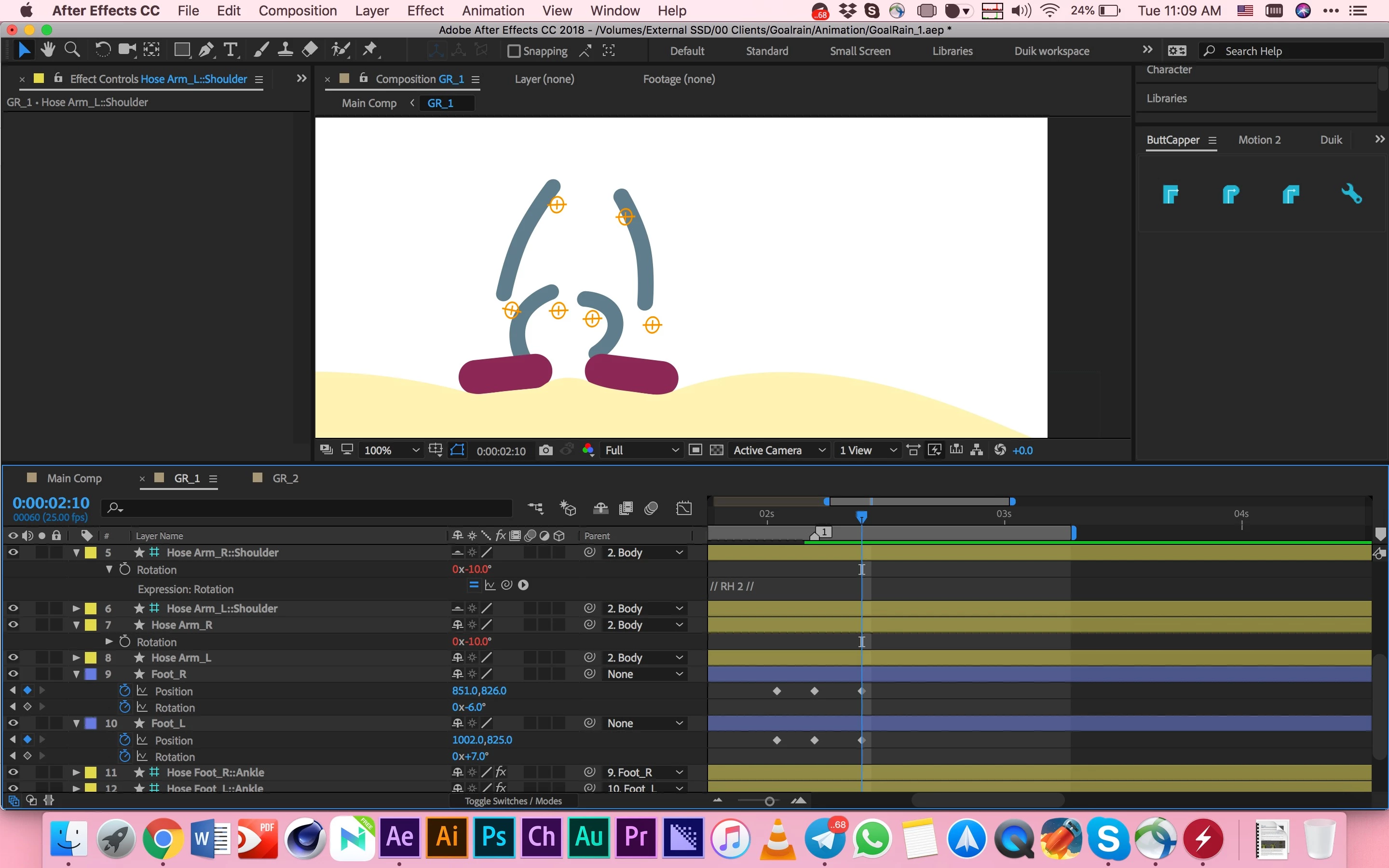The height and width of the screenshot is (868, 1389).
Task: Expand the Hose Arm_L layer properties
Action: 76,658
